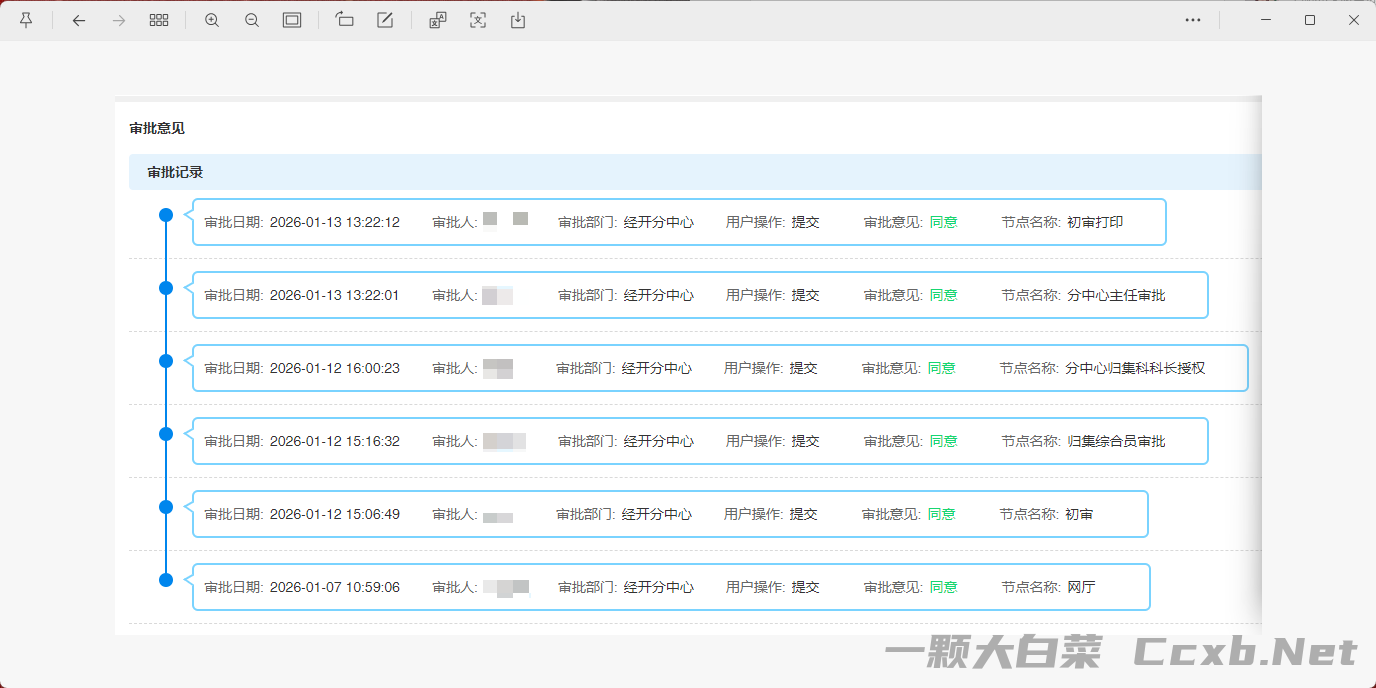
Task: Open the See more ellipsis menu
Action: click(1192, 19)
